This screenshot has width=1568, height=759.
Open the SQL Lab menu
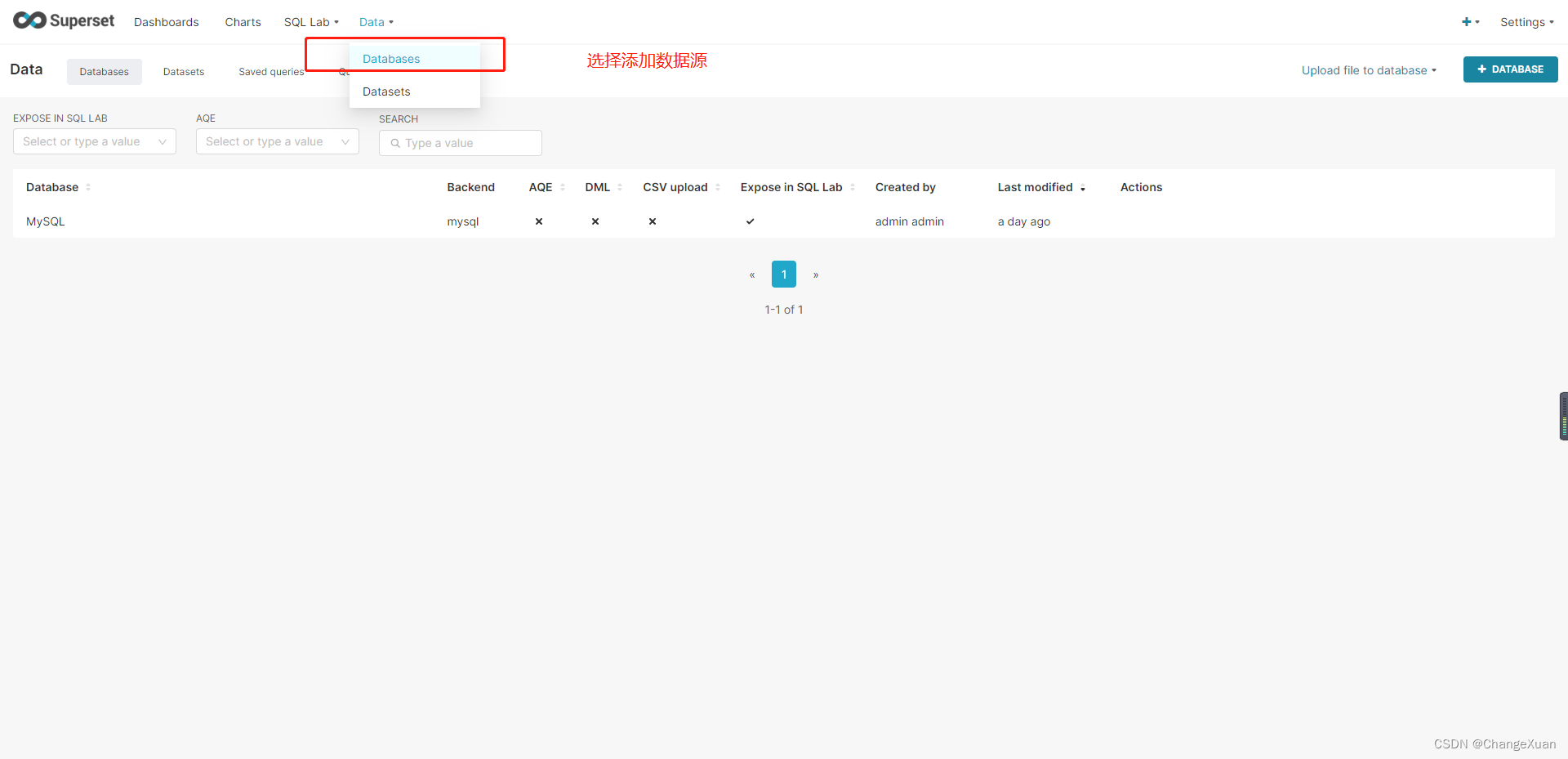[311, 22]
